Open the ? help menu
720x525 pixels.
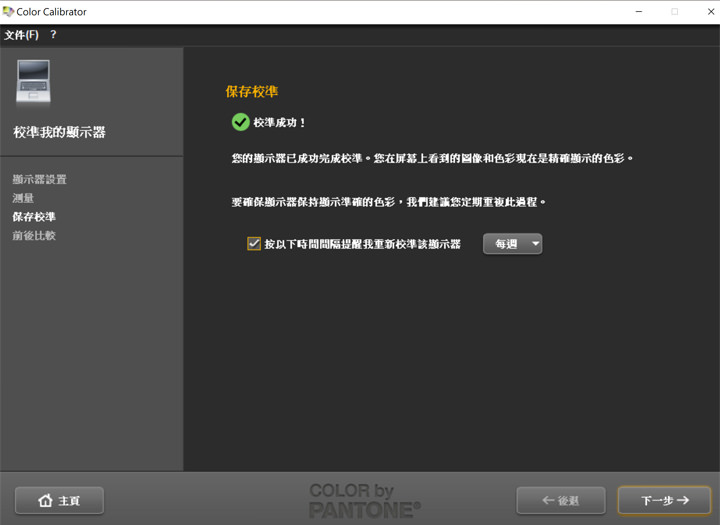click(53, 35)
